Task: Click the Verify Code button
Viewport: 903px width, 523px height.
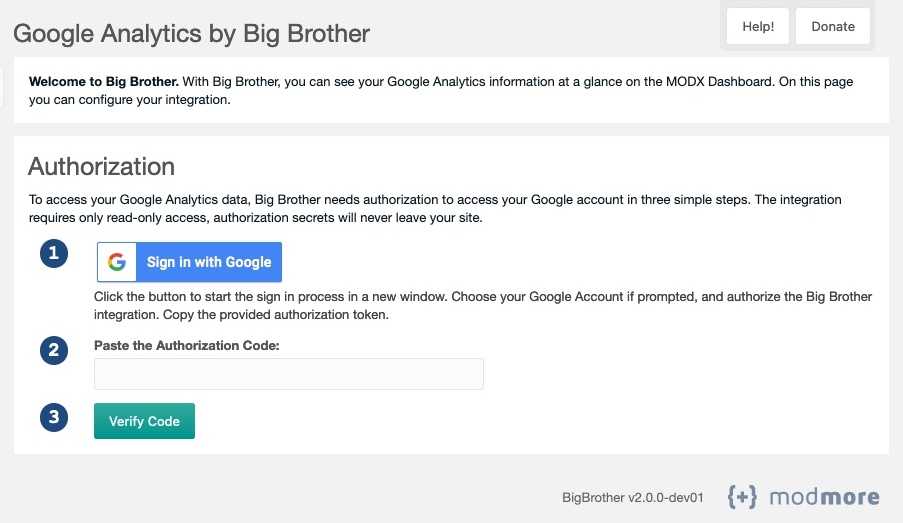Action: click(x=145, y=421)
